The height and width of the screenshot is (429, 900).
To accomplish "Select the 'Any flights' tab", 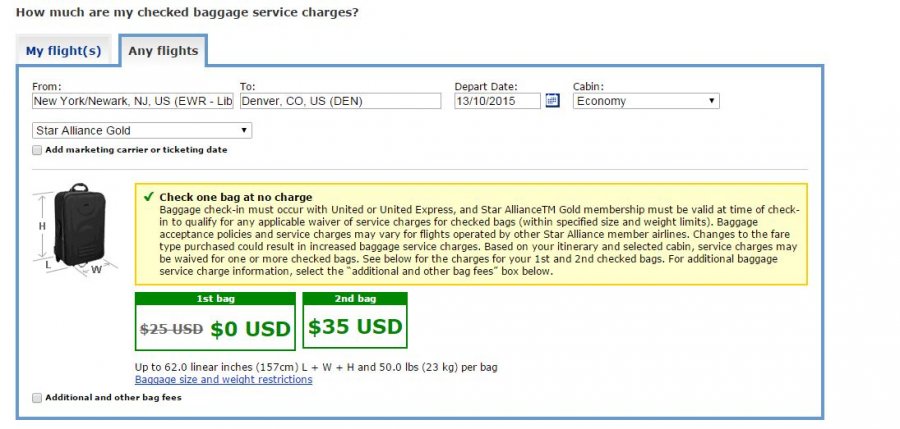I will pos(162,51).
